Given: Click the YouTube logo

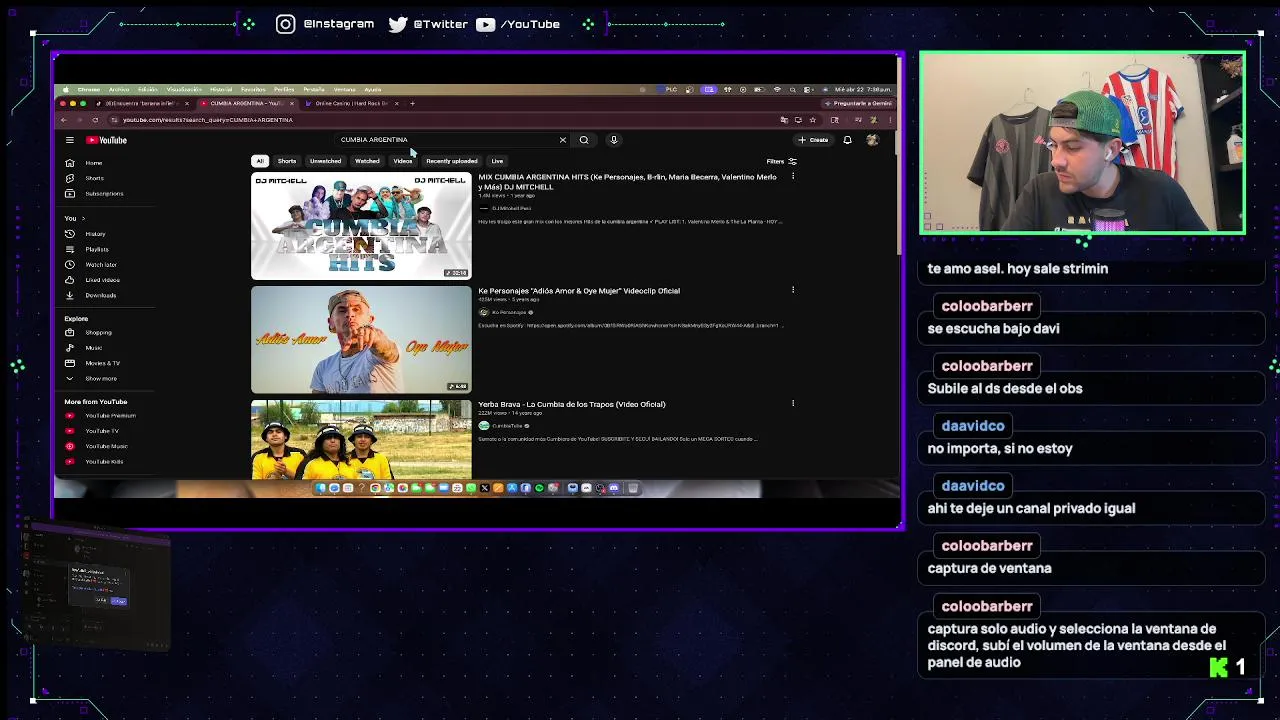Looking at the screenshot, I should pos(106,140).
